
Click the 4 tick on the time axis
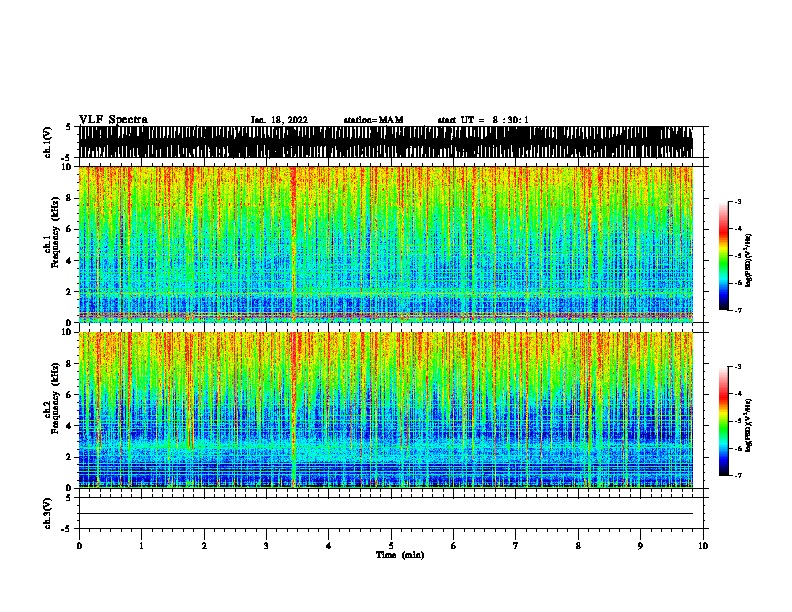[x=329, y=546]
